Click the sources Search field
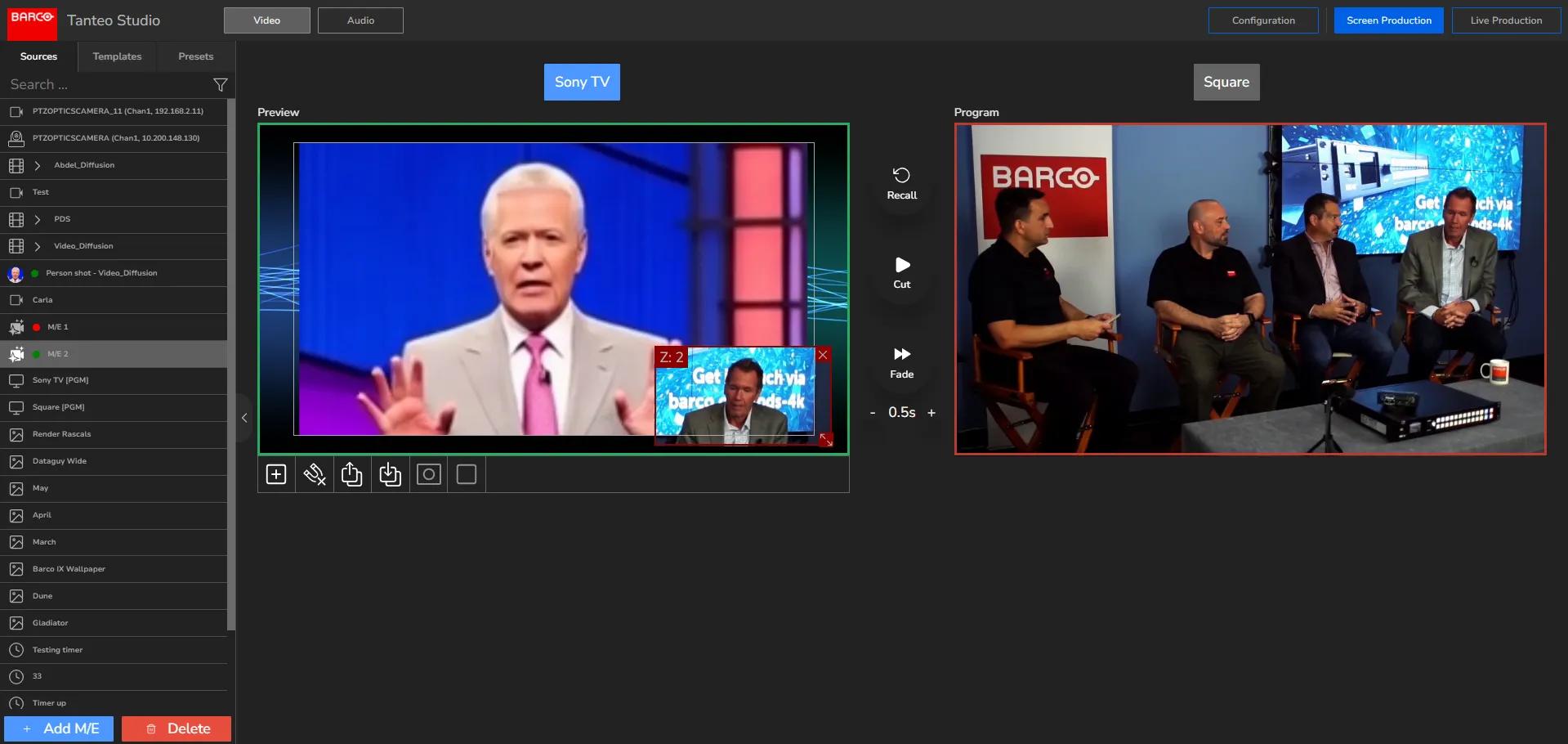Screen dimensions: 1568x744 pos(106,85)
